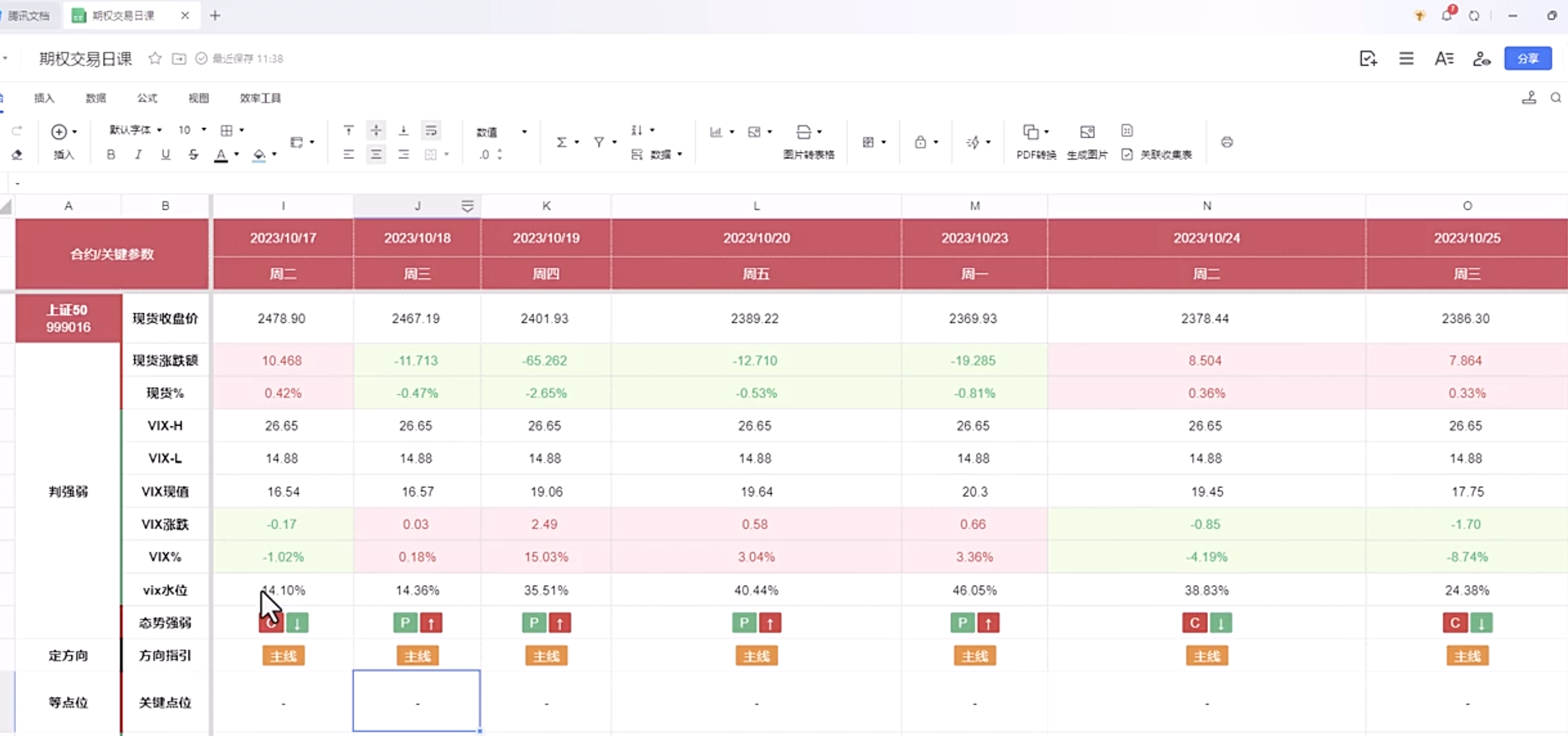Viewport: 1568px width, 736px height.
Task: Select cell with value 2401.93
Action: coord(545,318)
